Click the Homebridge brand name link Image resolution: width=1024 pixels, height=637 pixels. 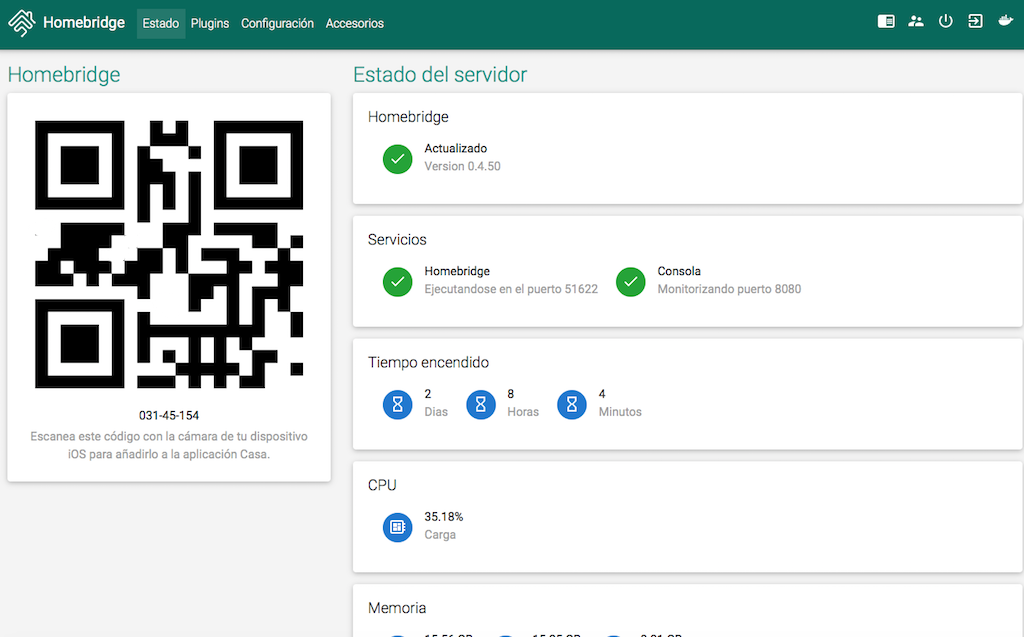(83, 23)
